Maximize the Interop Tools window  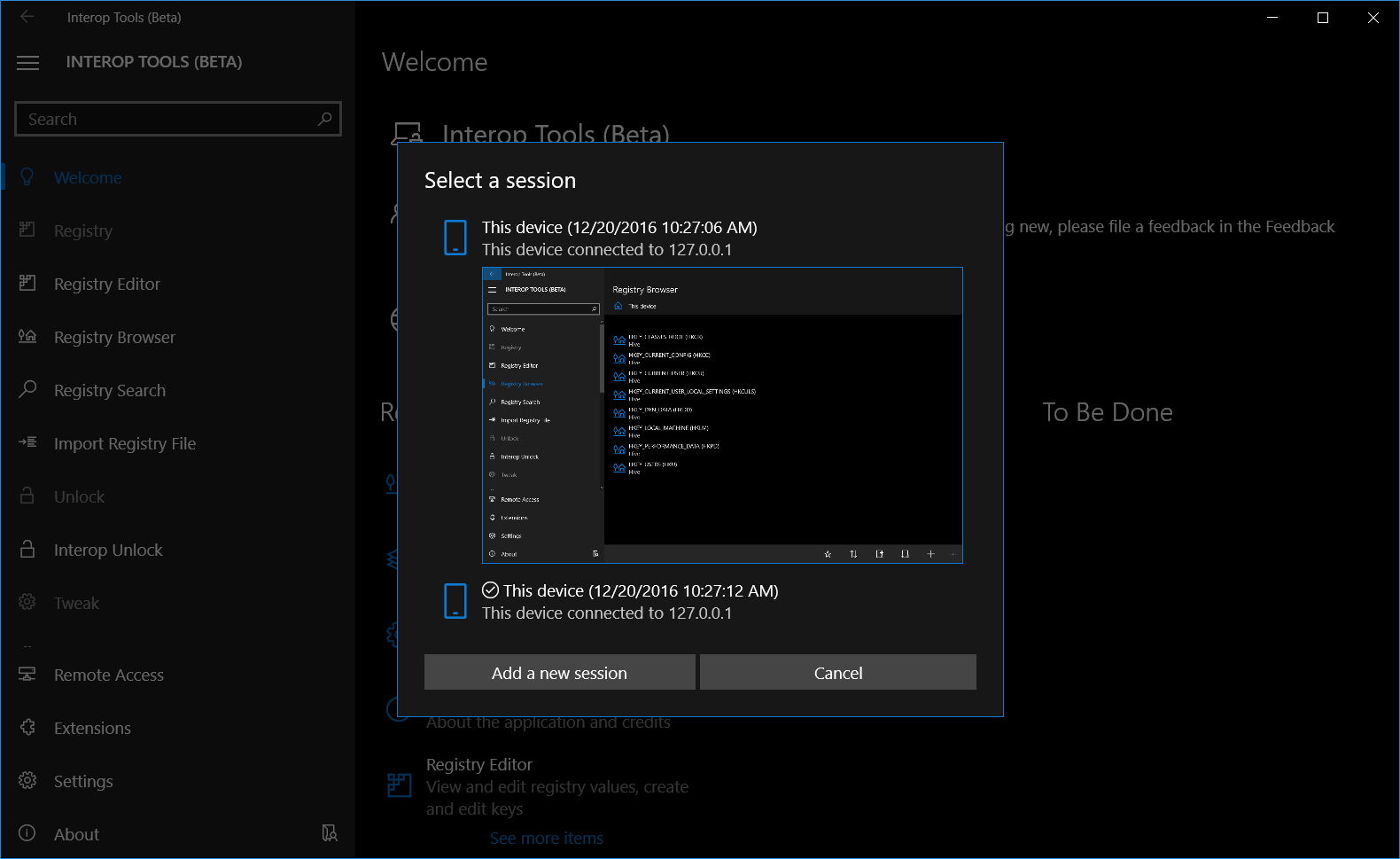pyautogui.click(x=1323, y=17)
